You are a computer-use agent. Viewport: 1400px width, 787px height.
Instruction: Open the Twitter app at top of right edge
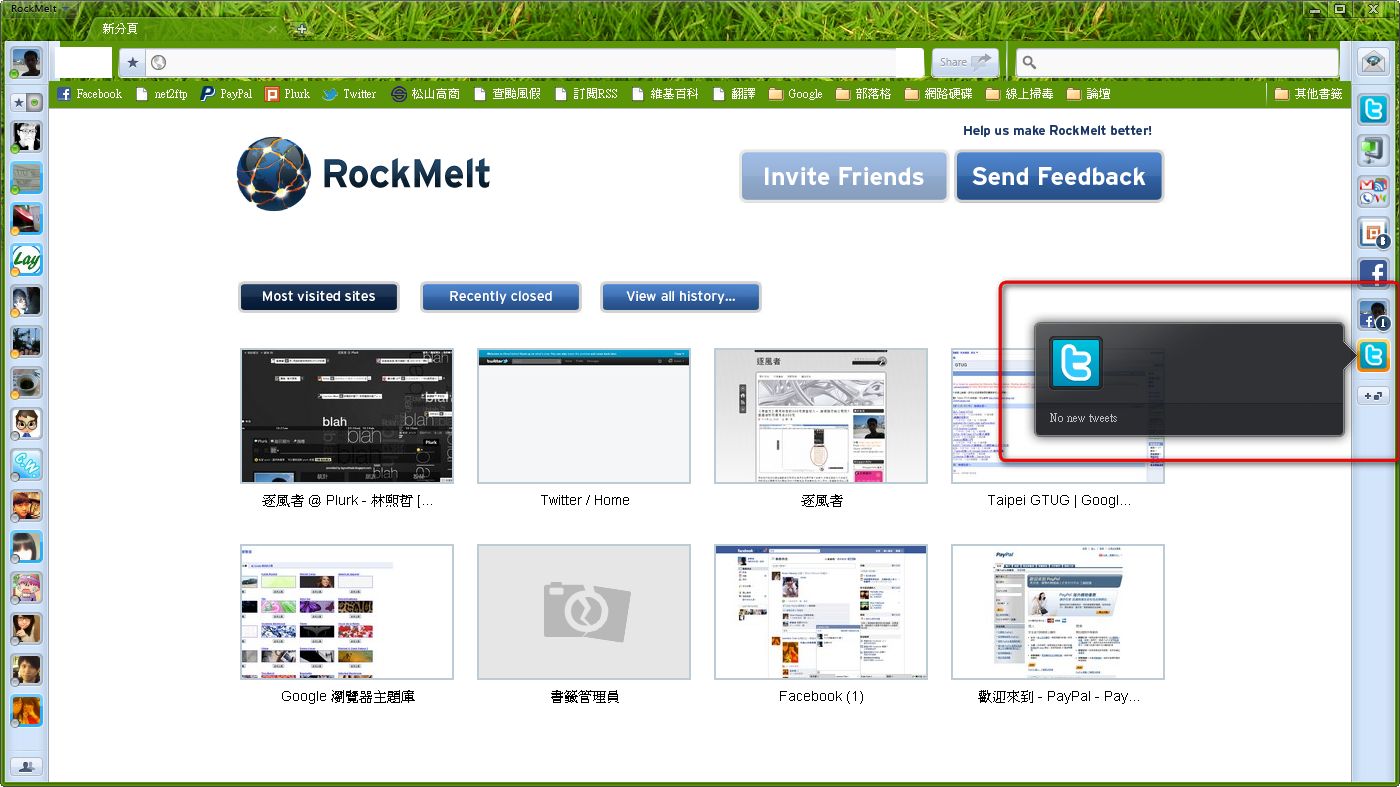[1374, 109]
